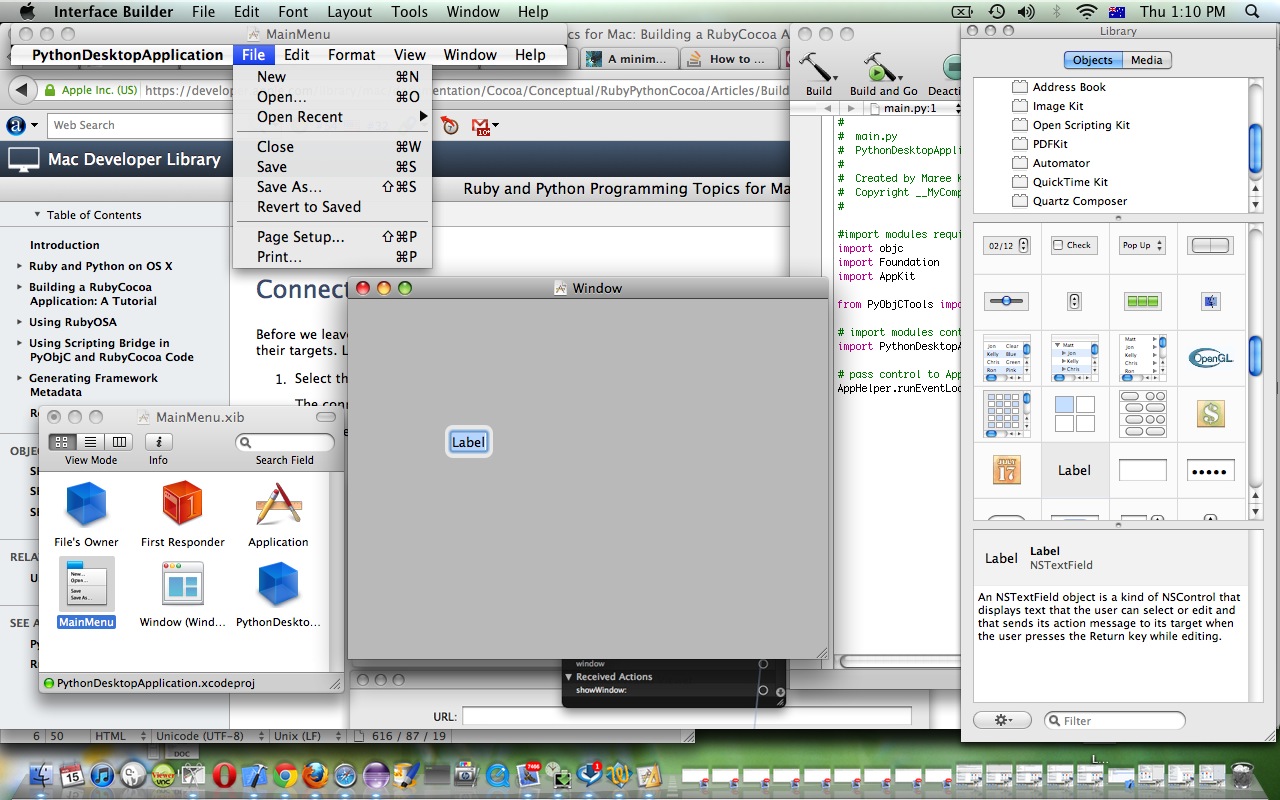The image size is (1280, 800).
Task: Switch MainMenu.xib to list view mode
Action: 91,441
